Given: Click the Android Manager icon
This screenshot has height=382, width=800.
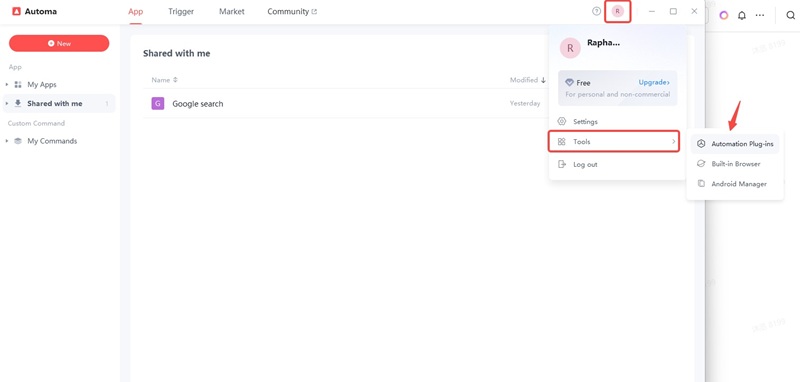Looking at the screenshot, I should pos(701,184).
